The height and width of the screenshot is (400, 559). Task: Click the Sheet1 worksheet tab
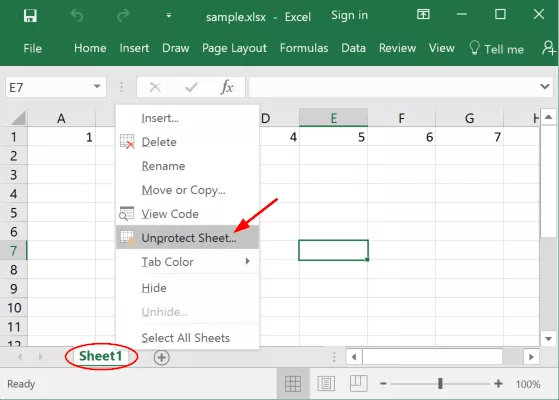pyautogui.click(x=101, y=356)
